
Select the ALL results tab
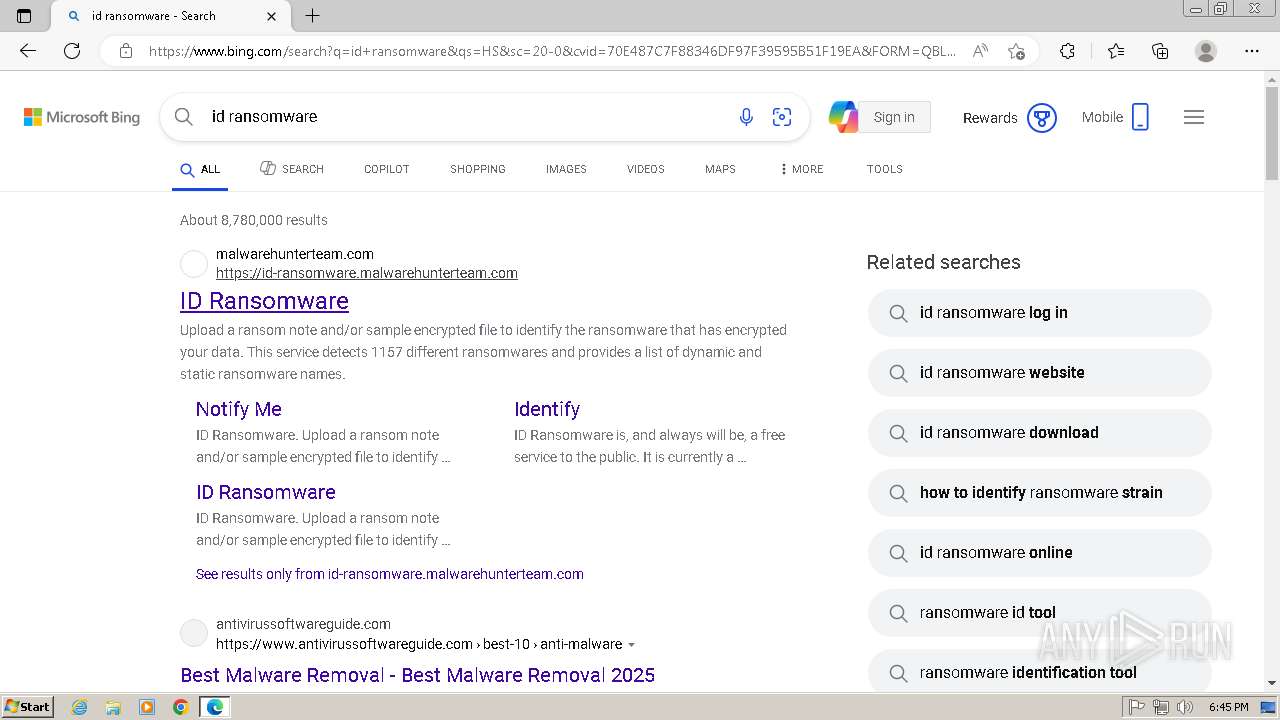200,169
